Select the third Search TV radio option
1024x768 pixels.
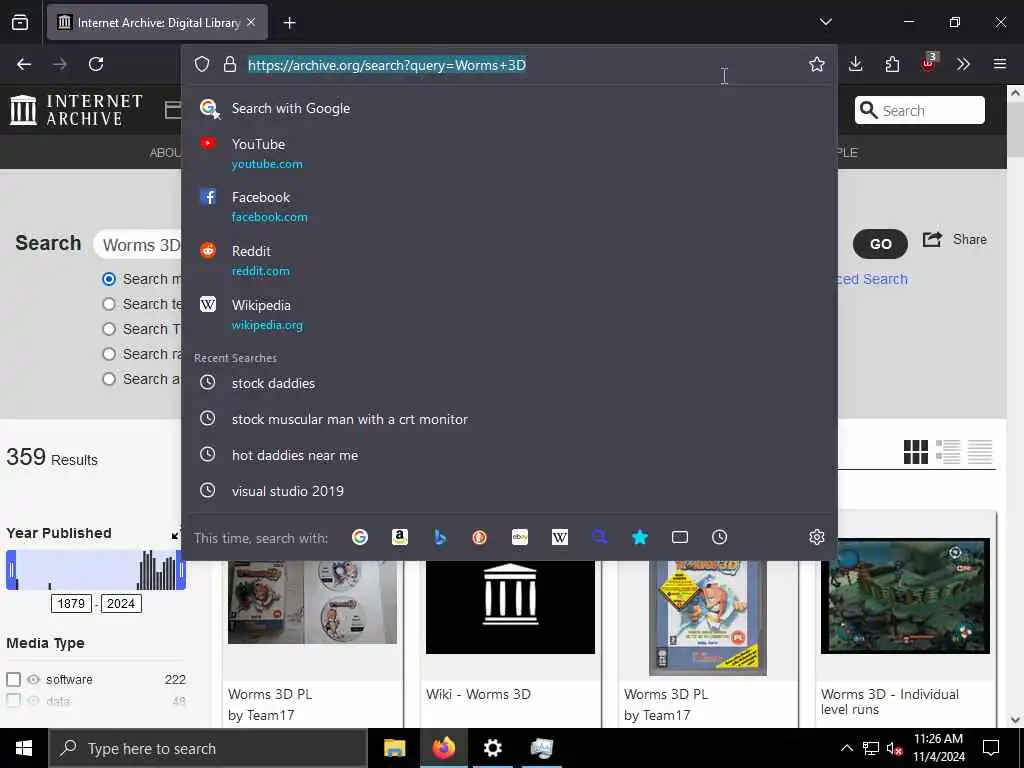pos(109,328)
